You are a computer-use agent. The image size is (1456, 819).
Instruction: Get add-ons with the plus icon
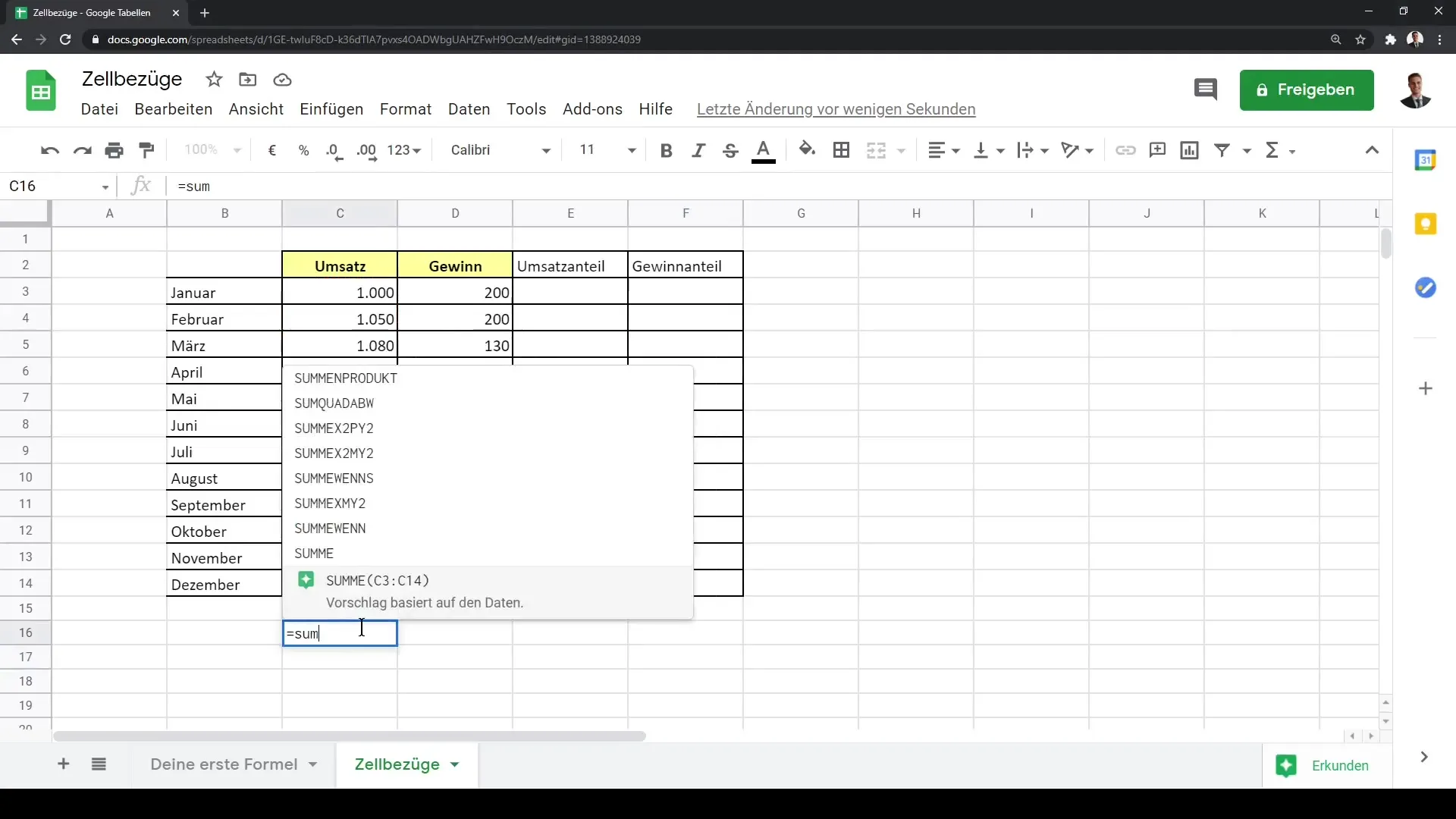tap(1426, 389)
